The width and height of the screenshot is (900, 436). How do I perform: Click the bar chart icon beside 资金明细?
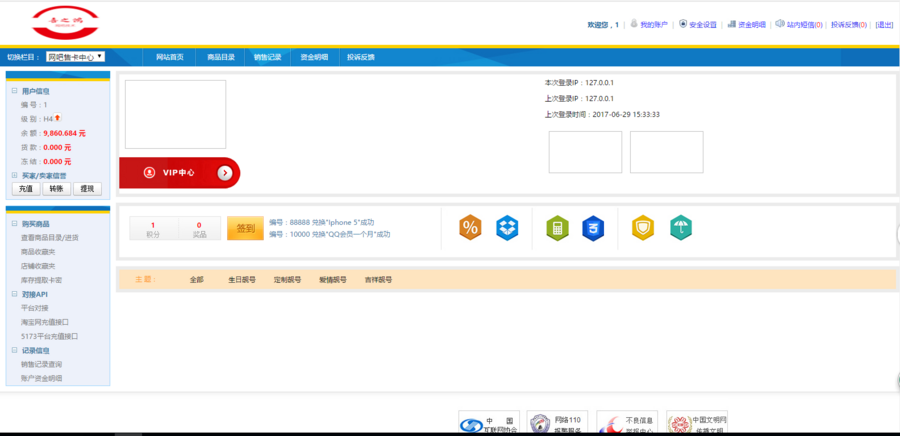click(x=731, y=24)
